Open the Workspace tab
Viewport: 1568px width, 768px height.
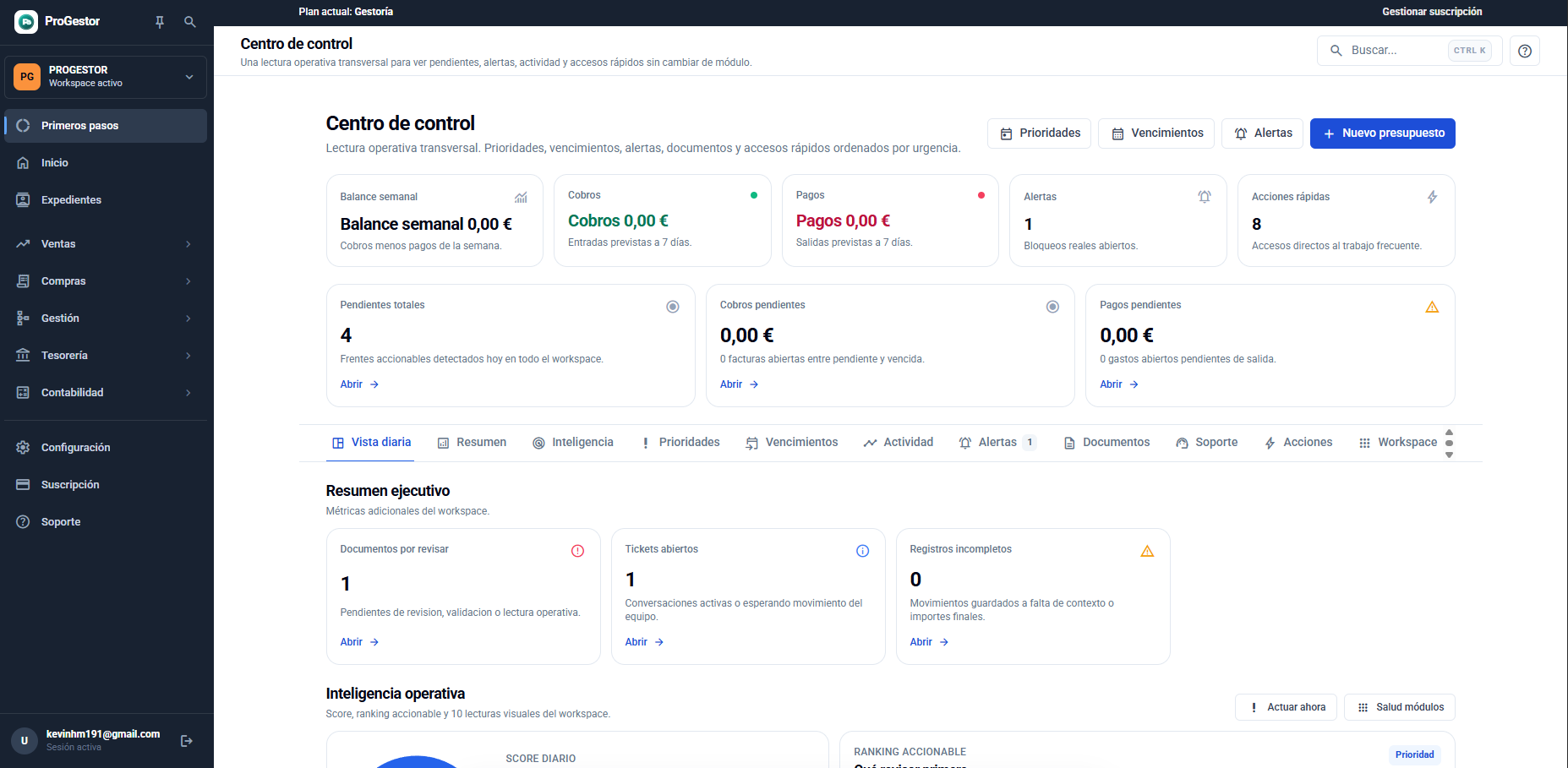click(1398, 443)
